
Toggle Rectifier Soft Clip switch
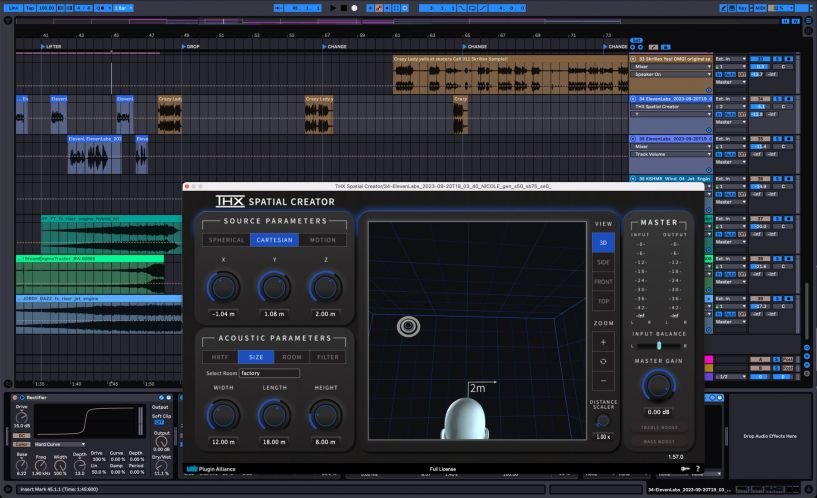click(159, 423)
